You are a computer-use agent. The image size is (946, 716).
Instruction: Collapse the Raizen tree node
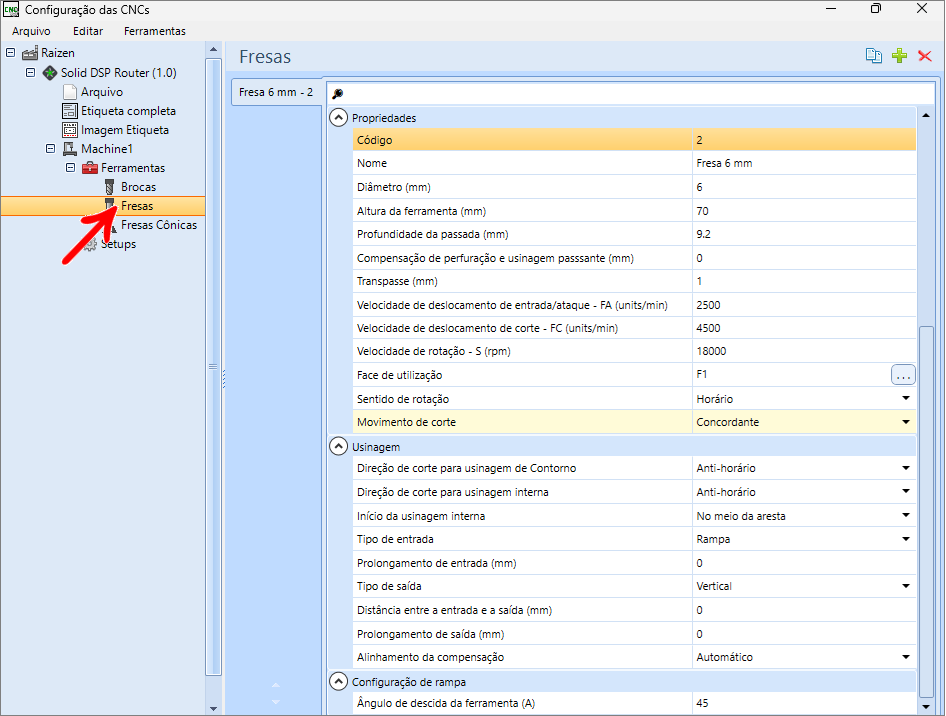coord(10,52)
